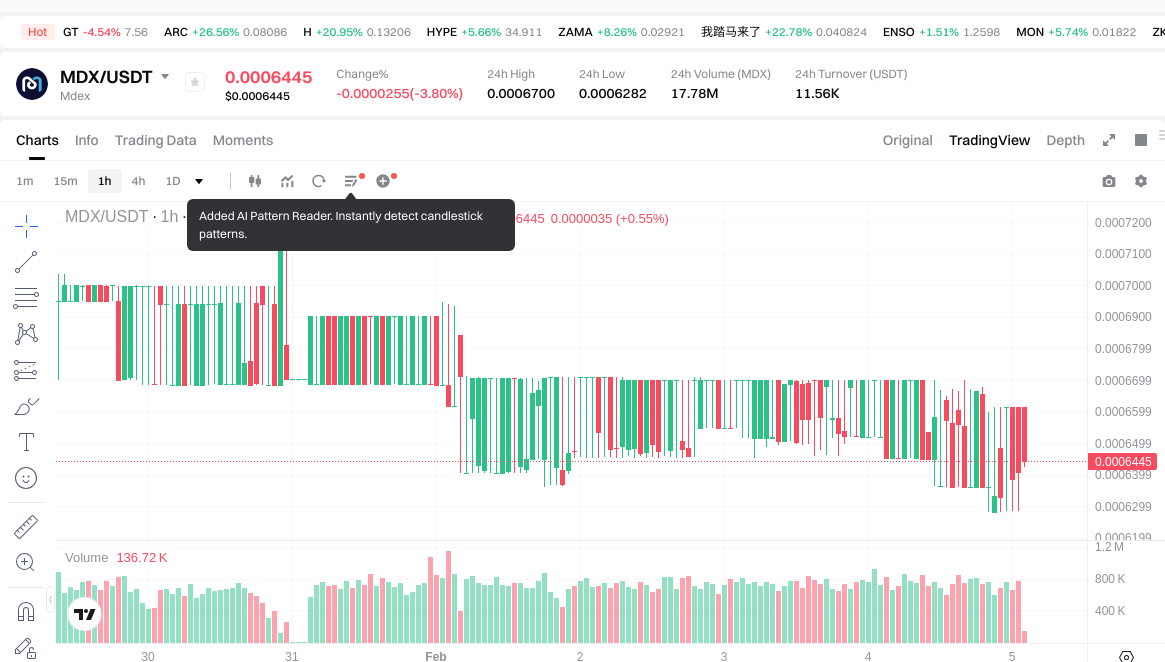Open the indicators chart icon
This screenshot has width=1165, height=662.
pos(287,181)
